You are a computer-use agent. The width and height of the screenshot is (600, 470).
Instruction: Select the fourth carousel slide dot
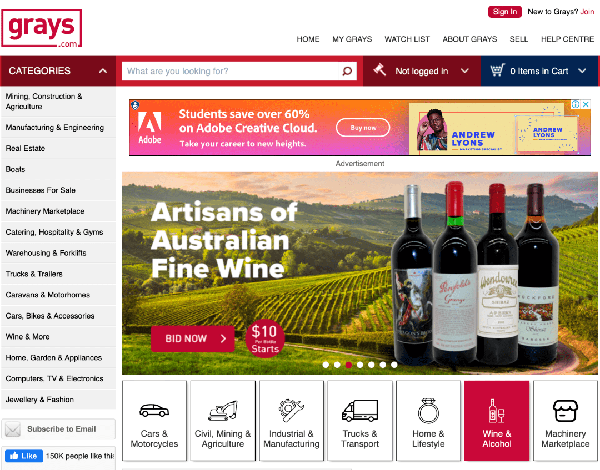coord(360,365)
